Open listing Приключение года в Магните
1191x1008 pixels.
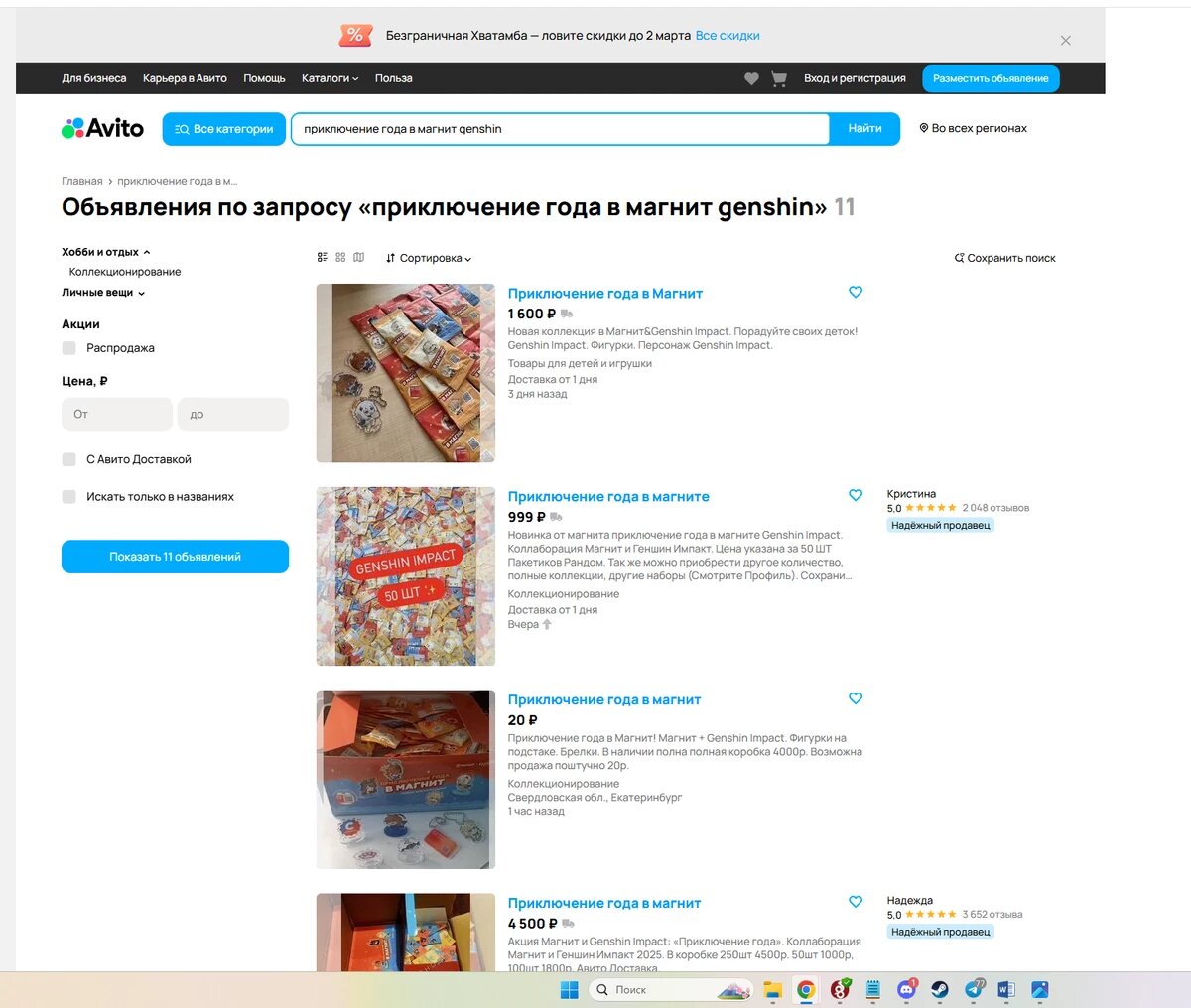(608, 496)
